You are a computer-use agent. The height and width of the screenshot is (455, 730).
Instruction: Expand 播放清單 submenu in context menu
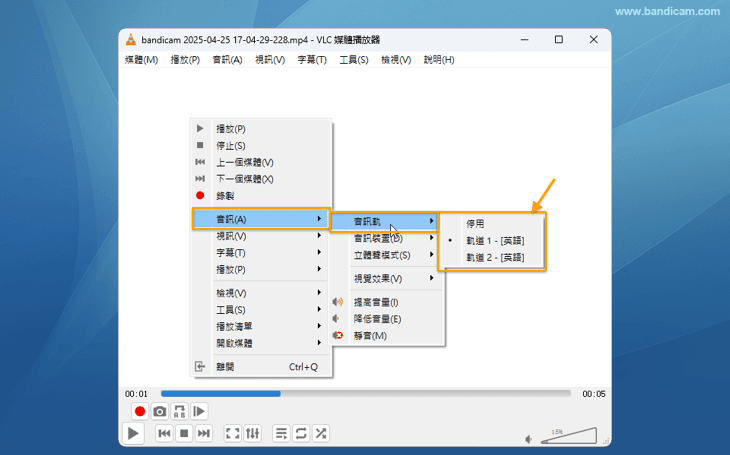click(x=262, y=326)
